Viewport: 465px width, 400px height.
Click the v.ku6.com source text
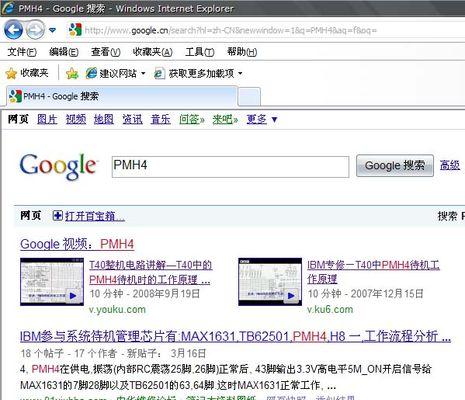point(330,309)
